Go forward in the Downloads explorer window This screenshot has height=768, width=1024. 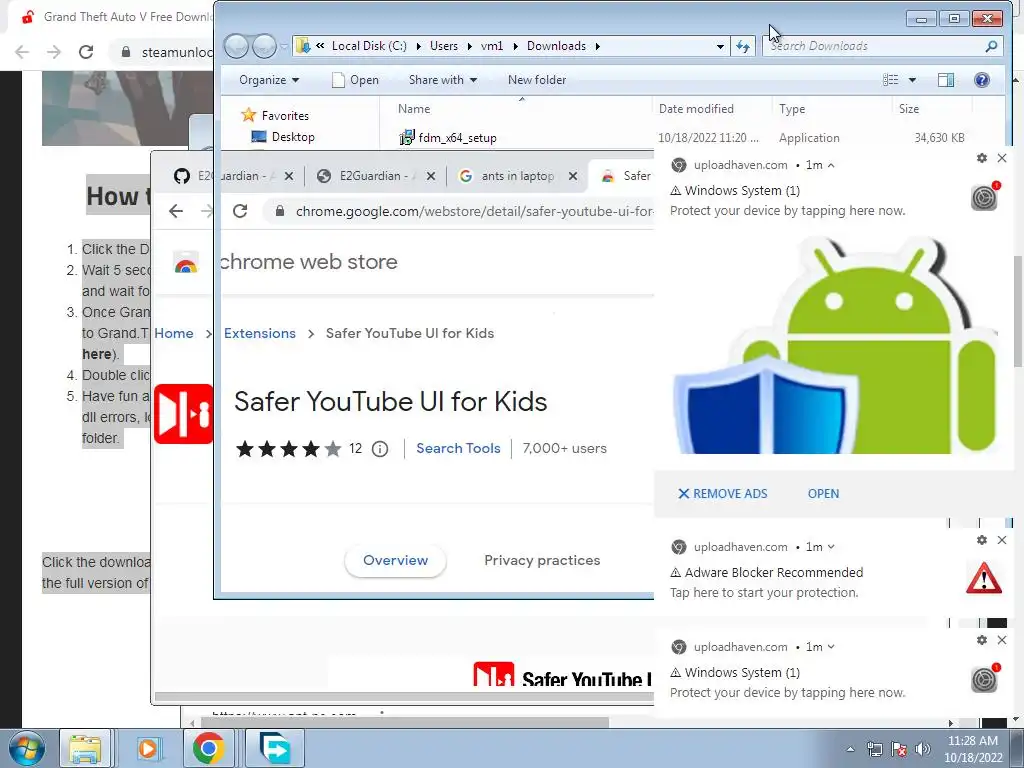pyautogui.click(x=264, y=46)
